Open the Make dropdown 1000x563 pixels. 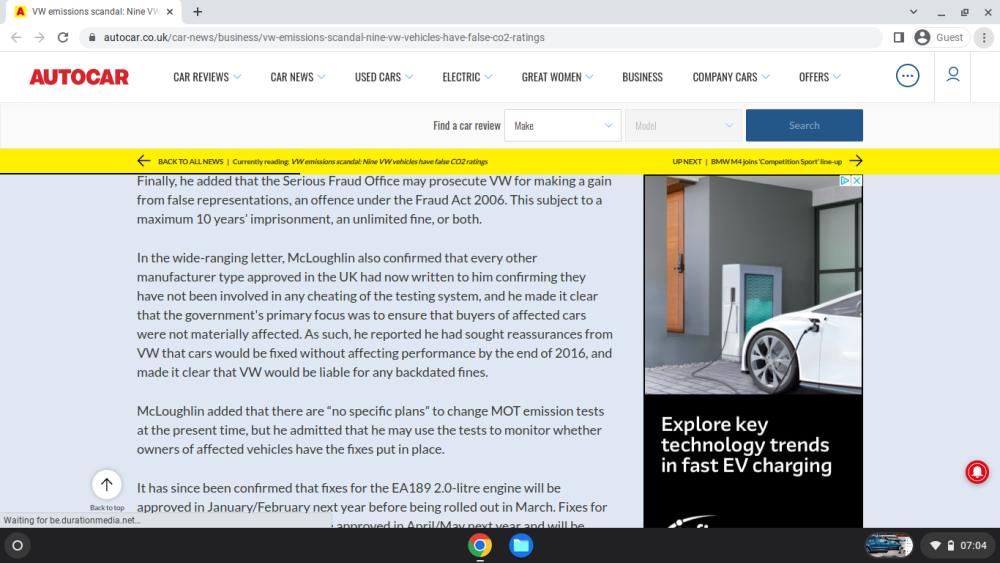click(x=562, y=126)
